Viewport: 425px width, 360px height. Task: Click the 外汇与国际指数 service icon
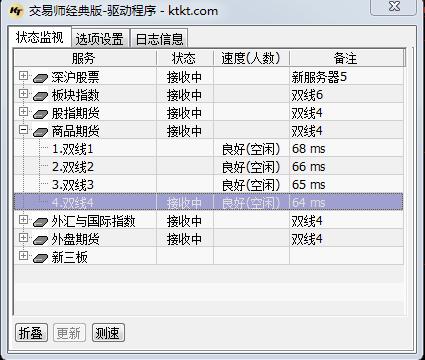[x=41, y=222]
